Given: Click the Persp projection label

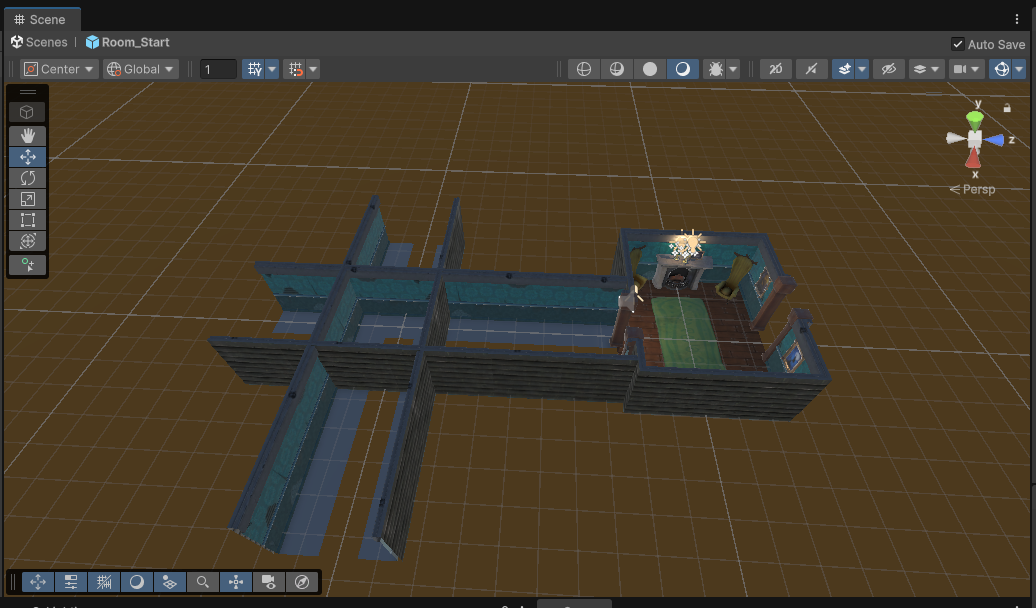Looking at the screenshot, I should (x=973, y=189).
